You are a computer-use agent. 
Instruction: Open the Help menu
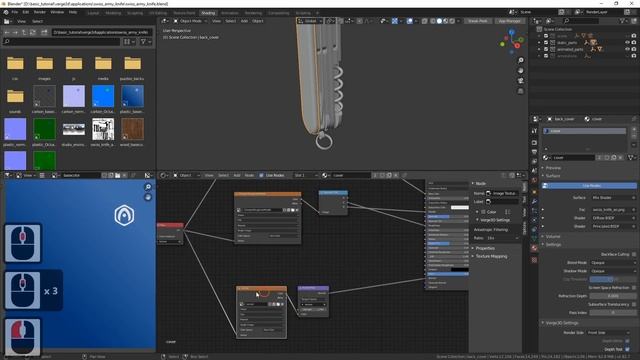[73, 12]
